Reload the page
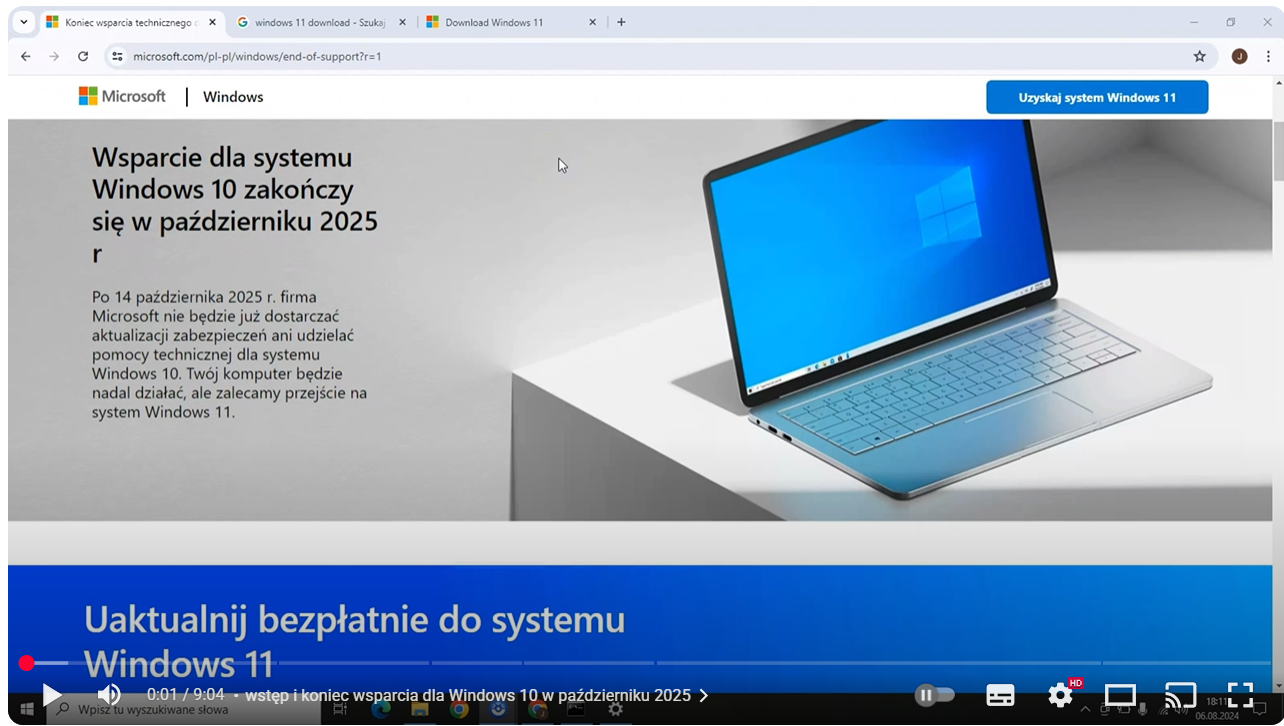This screenshot has width=1284, height=726. pos(83,56)
